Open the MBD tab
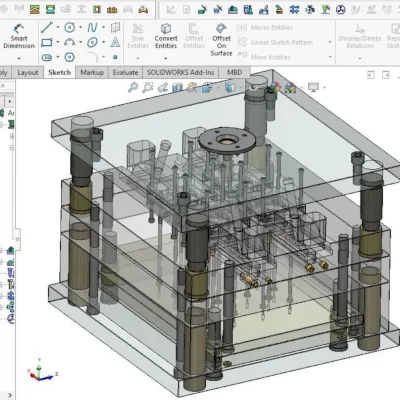The image size is (400, 400). [234, 72]
